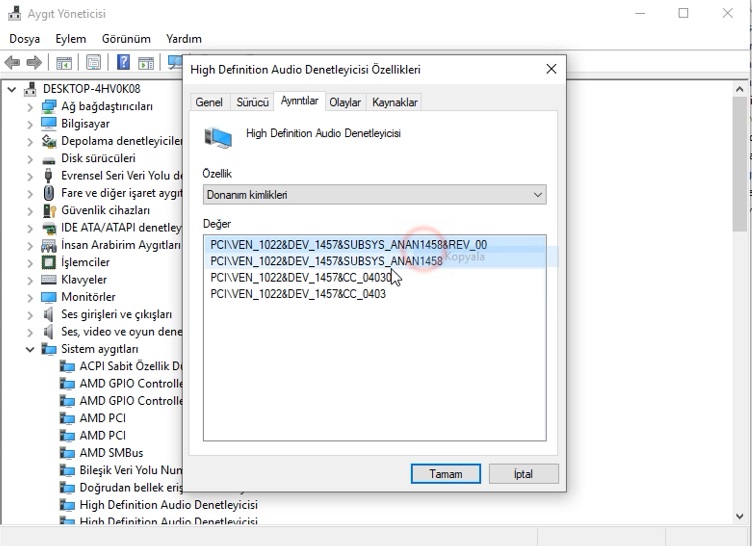Expand the Bilgisayar category
Viewport: 752px width, 546px height.
[x=30, y=125]
